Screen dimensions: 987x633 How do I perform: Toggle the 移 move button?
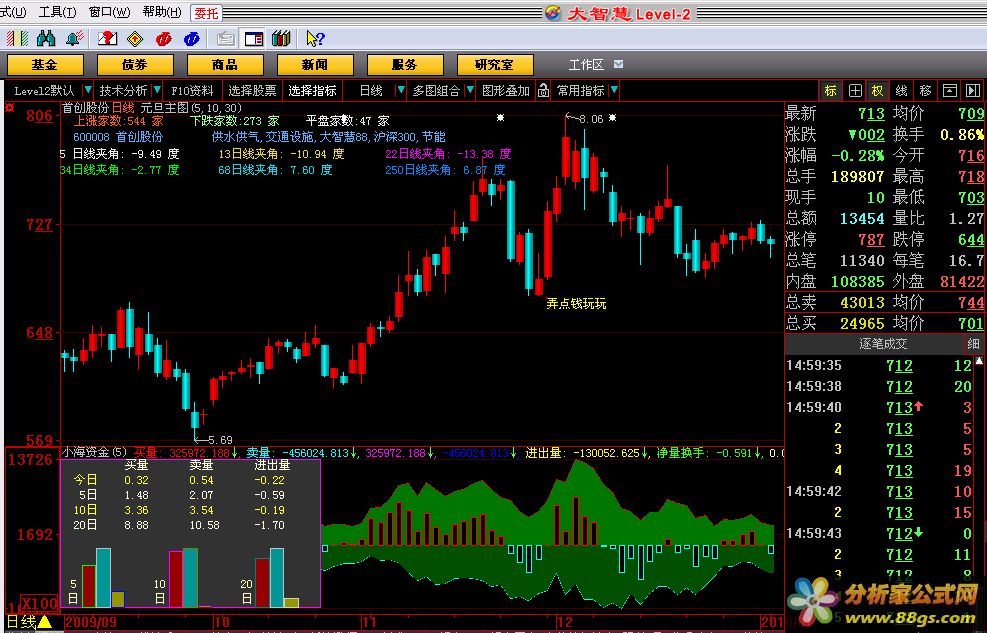925,91
